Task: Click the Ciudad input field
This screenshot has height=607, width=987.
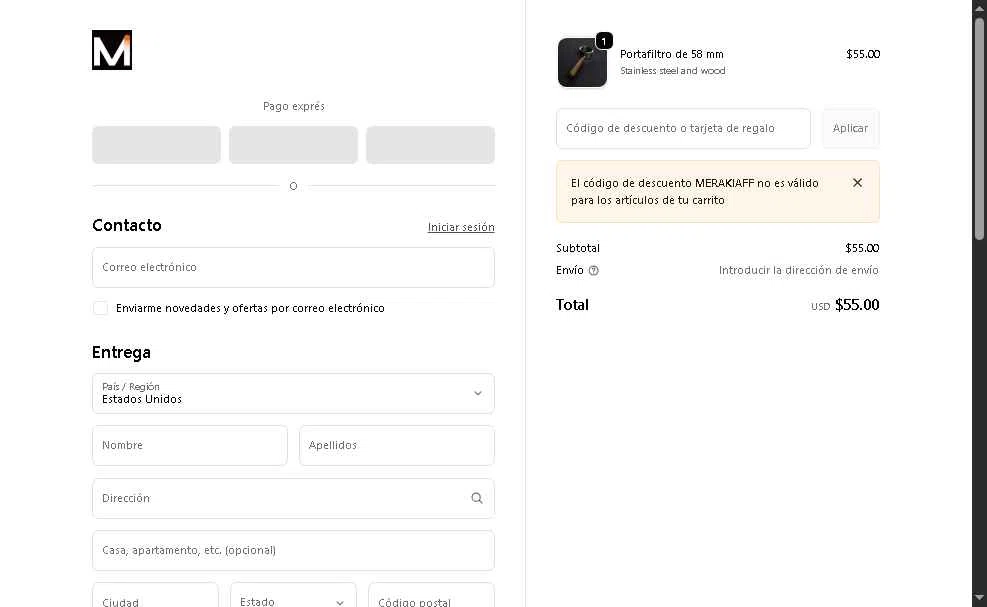Action: [x=155, y=596]
